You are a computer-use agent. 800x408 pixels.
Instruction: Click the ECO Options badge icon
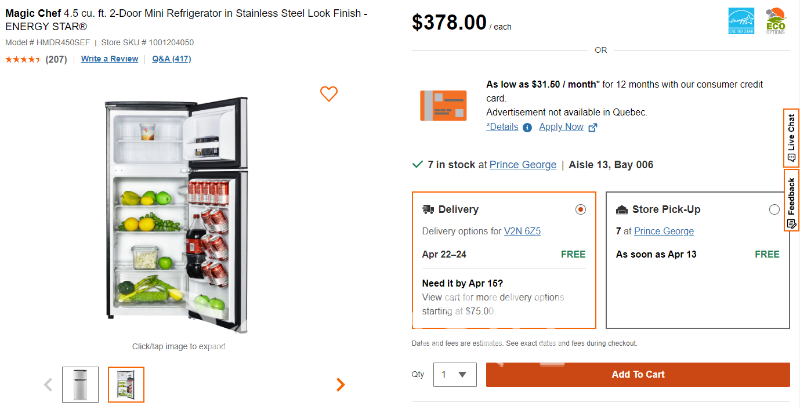pyautogui.click(x=775, y=21)
